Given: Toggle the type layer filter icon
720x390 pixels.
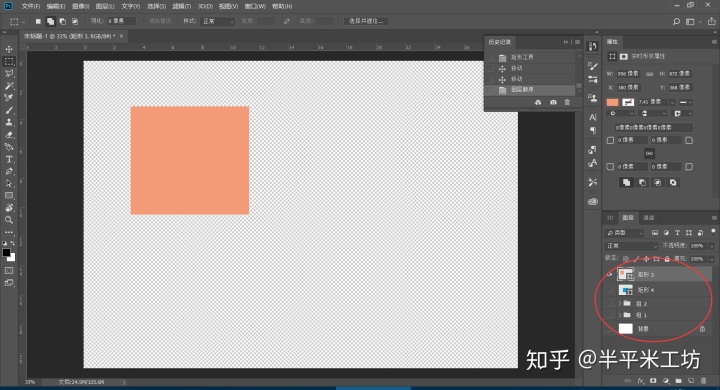Looking at the screenshot, I should [677, 233].
